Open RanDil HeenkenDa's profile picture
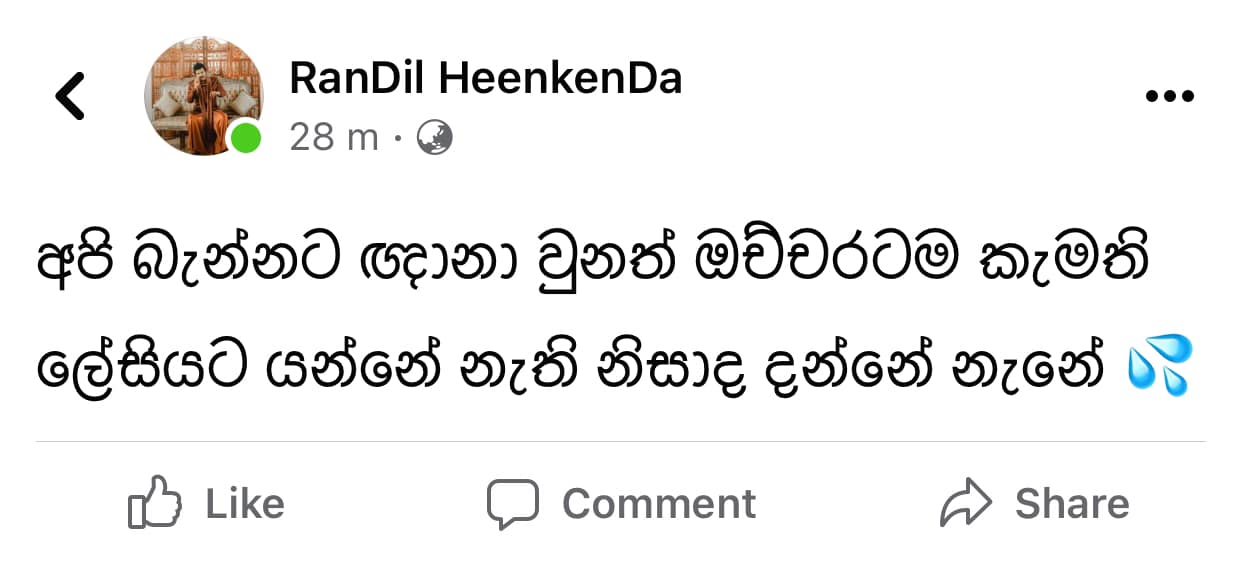The image size is (1242, 561). click(x=203, y=97)
